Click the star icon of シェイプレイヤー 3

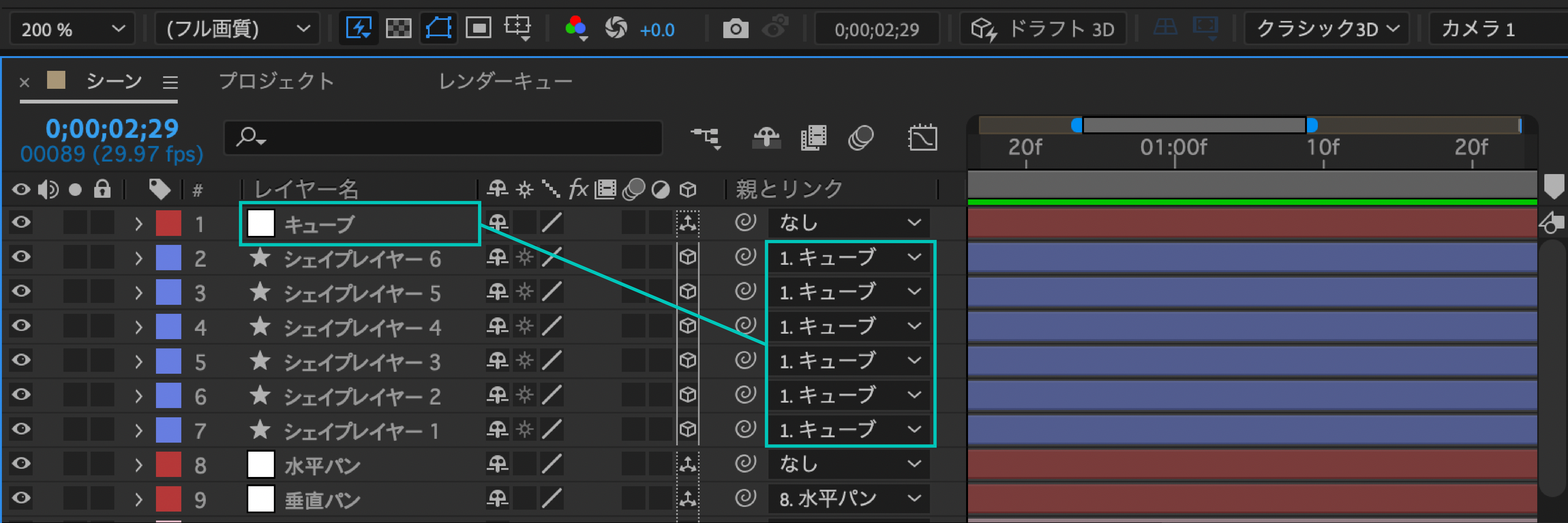pos(261,361)
